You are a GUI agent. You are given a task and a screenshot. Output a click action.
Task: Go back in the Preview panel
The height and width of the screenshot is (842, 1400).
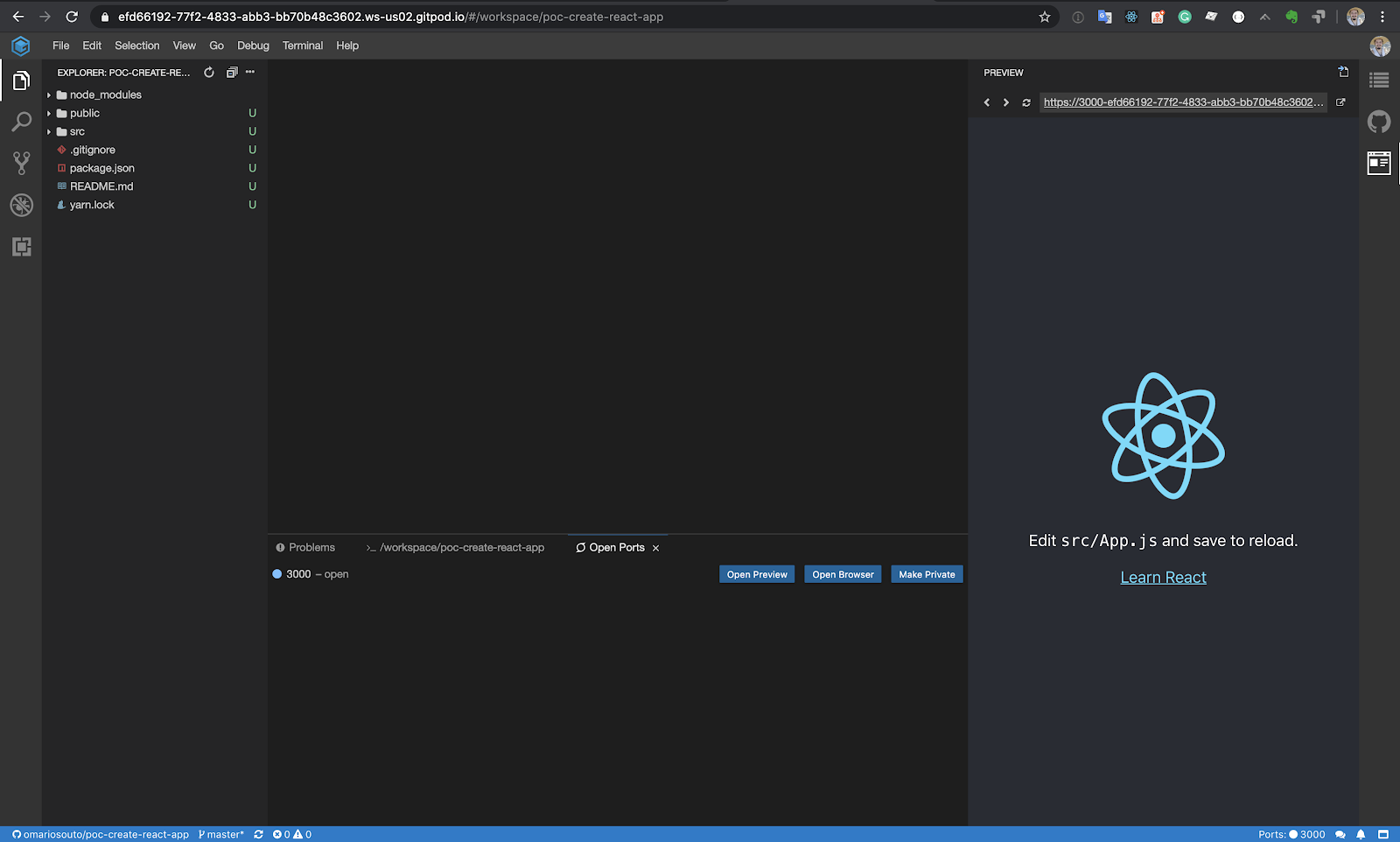click(x=987, y=102)
